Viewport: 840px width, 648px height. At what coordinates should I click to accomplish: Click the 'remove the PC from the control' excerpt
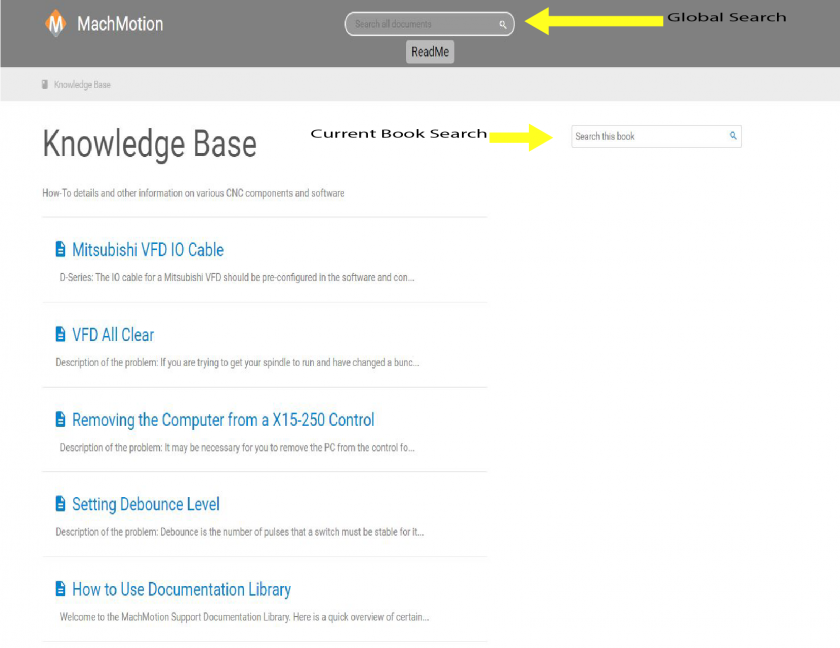237,447
